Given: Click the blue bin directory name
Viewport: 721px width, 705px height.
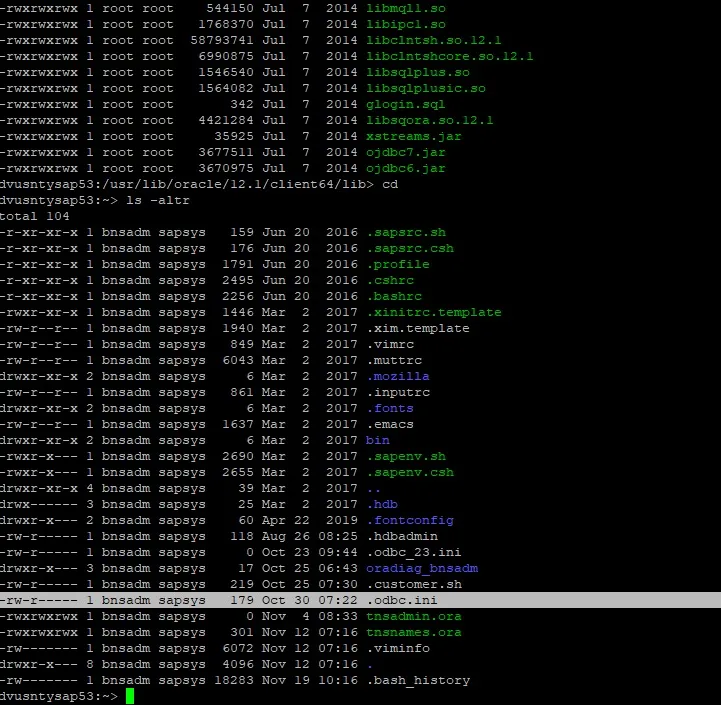Looking at the screenshot, I should pyautogui.click(x=378, y=440).
